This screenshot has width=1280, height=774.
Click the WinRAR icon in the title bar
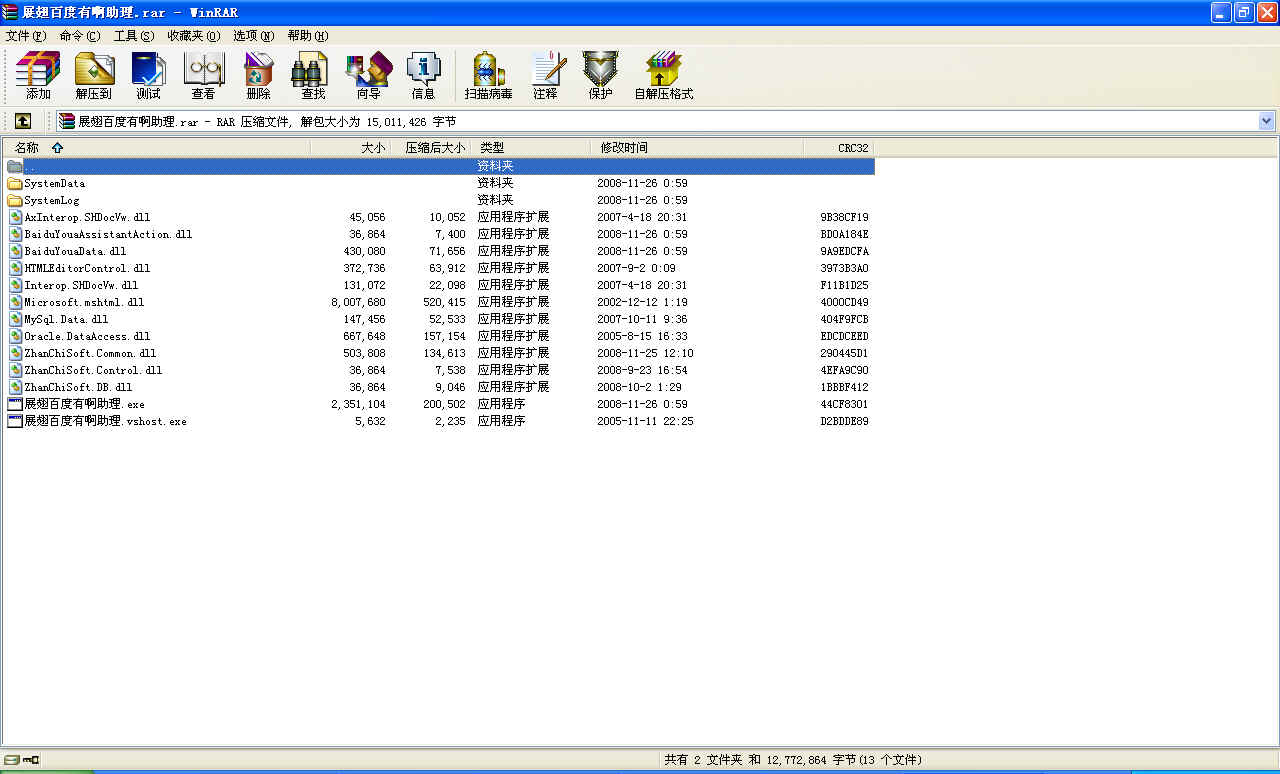11,12
